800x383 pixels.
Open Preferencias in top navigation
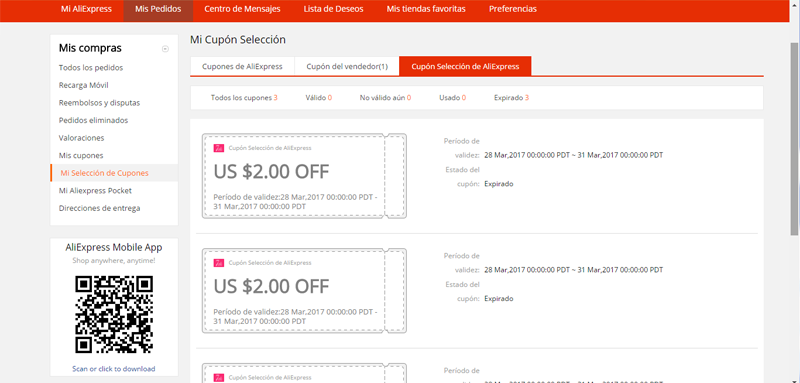(x=513, y=9)
